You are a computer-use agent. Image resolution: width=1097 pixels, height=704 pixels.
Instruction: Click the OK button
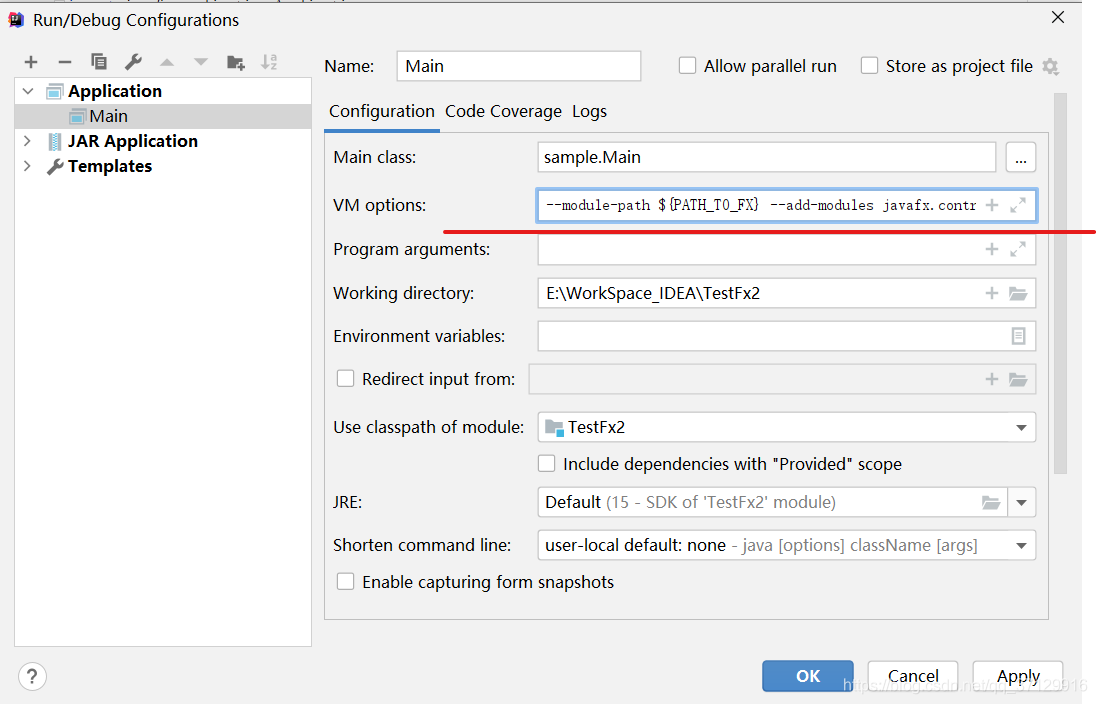tap(807, 676)
